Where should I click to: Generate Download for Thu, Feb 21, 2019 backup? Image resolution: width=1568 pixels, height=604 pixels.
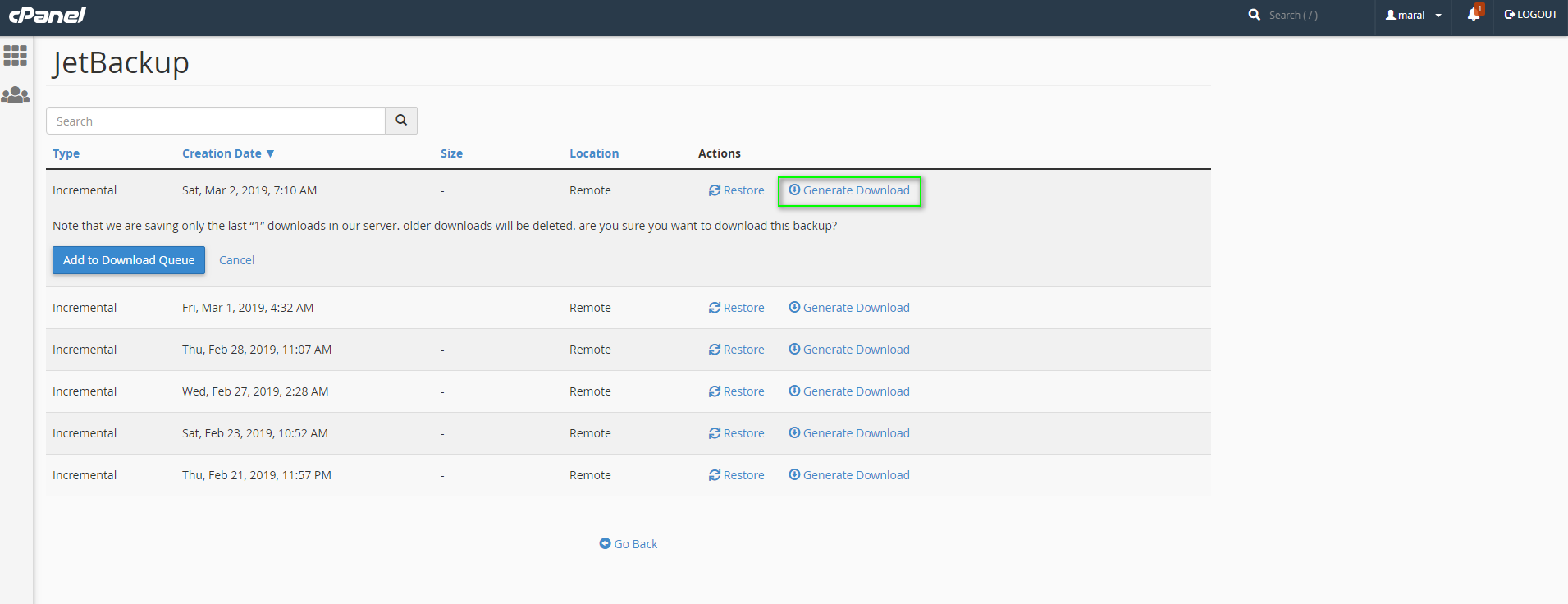849,475
